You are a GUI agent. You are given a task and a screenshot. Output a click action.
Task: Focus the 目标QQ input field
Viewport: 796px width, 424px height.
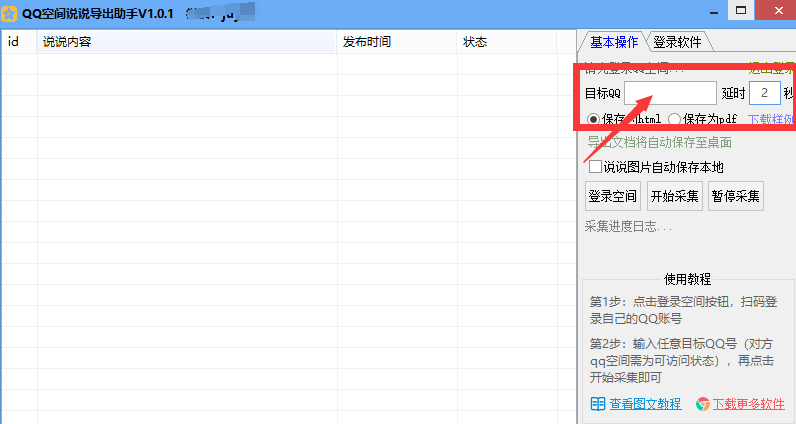[x=670, y=93]
